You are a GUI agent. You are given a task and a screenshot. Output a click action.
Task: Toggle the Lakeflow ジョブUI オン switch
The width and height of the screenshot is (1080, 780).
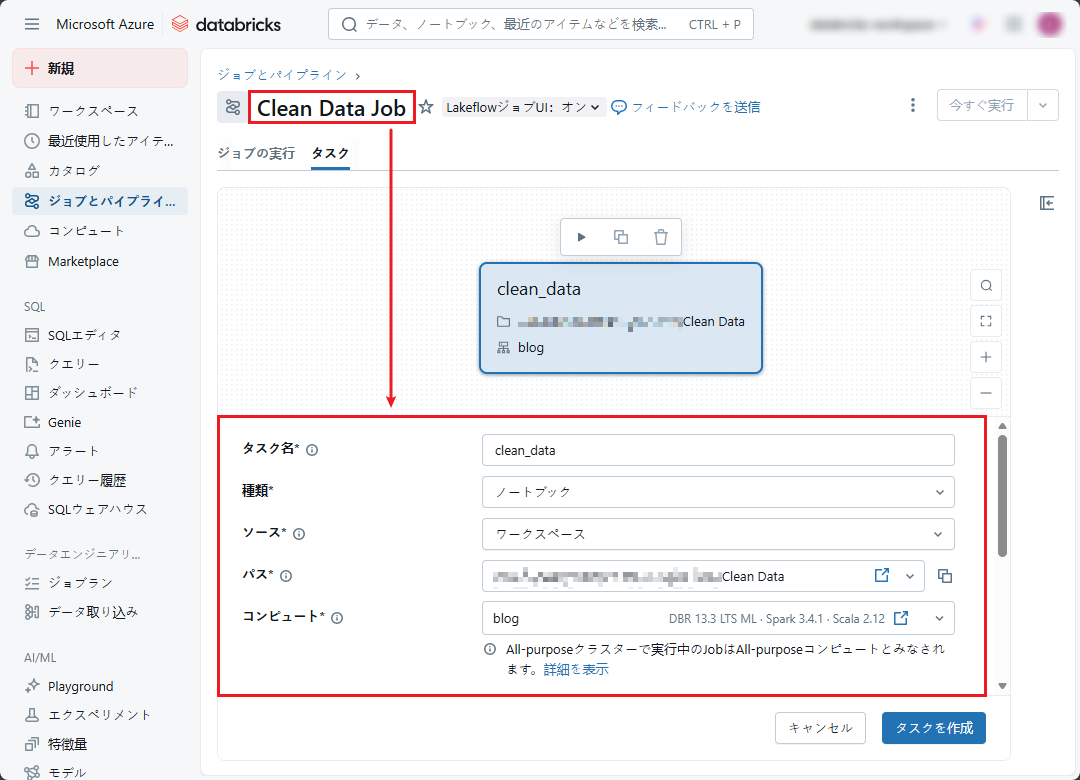(524, 107)
